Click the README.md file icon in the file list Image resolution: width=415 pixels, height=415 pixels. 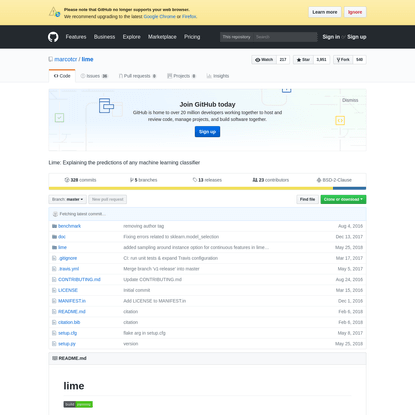[x=54, y=311]
